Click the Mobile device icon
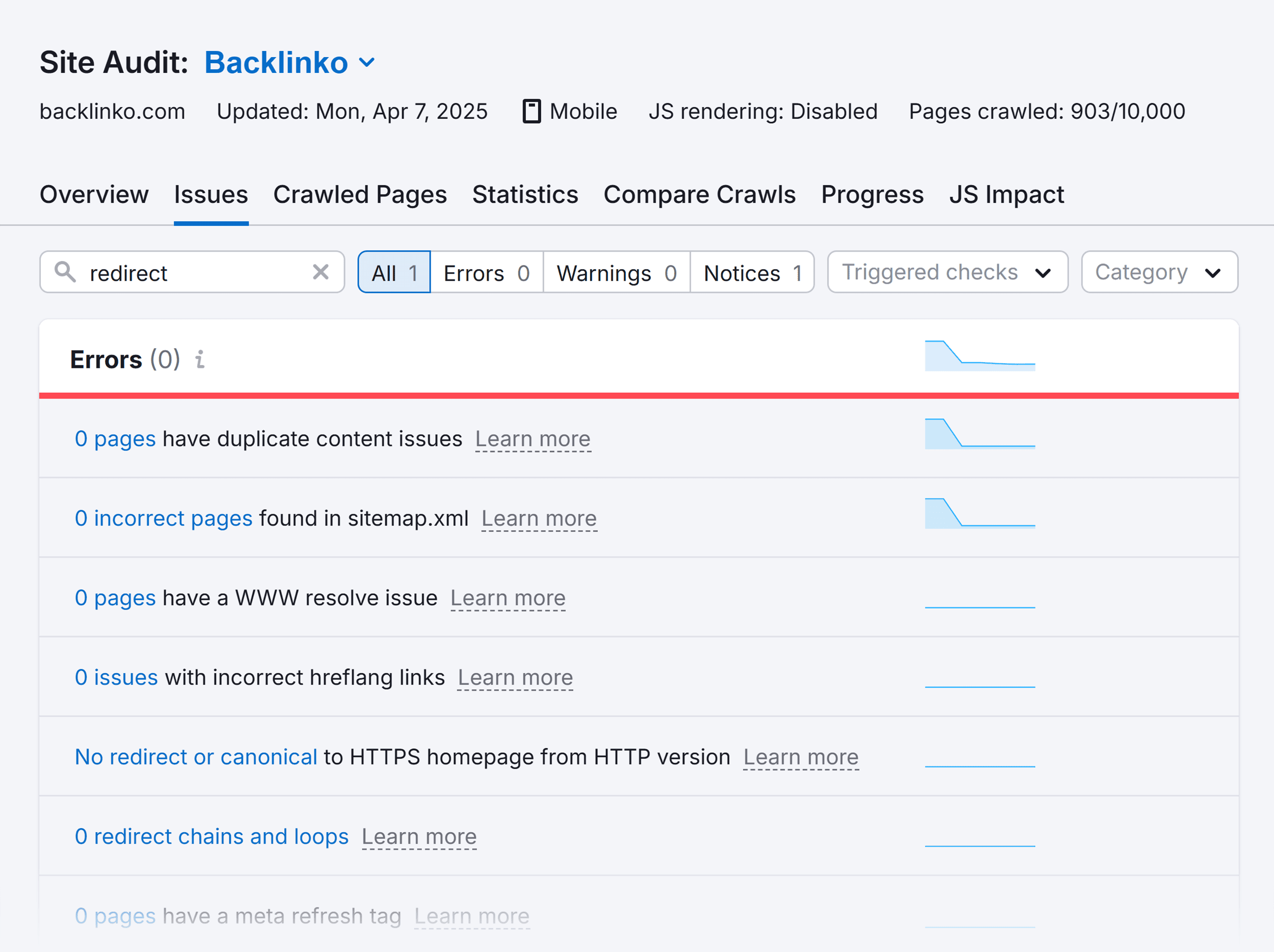 (532, 111)
